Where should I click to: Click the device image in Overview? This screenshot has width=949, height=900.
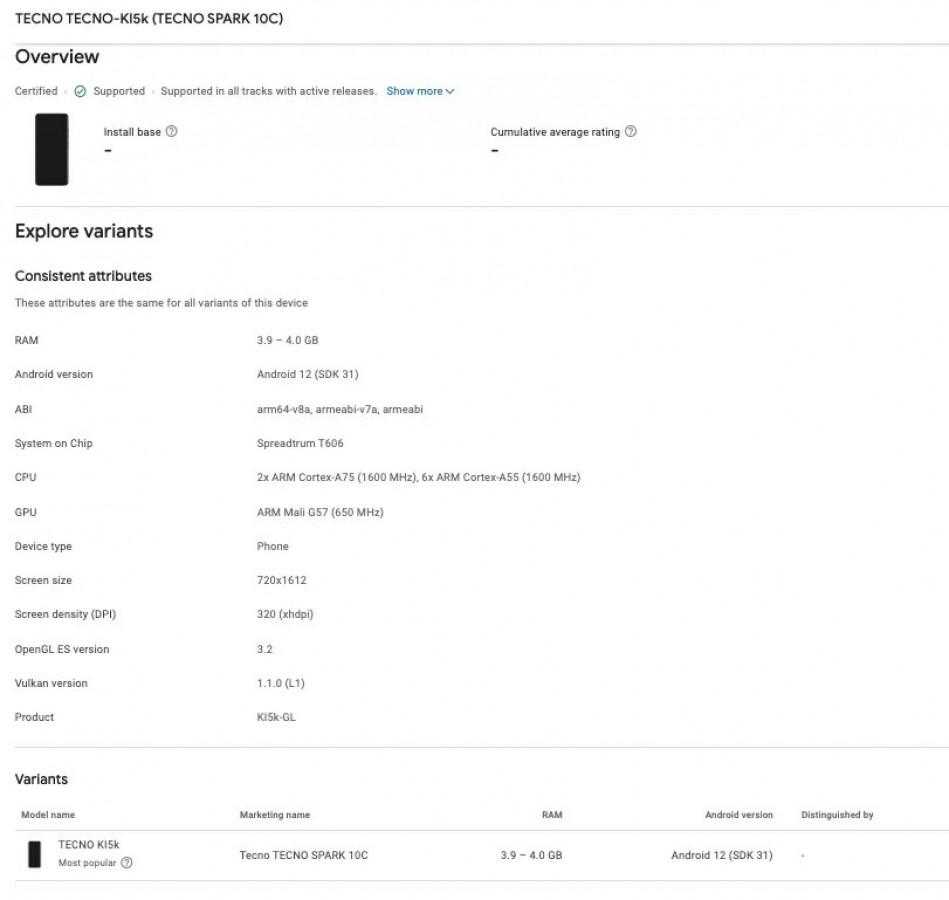pyautogui.click(x=51, y=149)
